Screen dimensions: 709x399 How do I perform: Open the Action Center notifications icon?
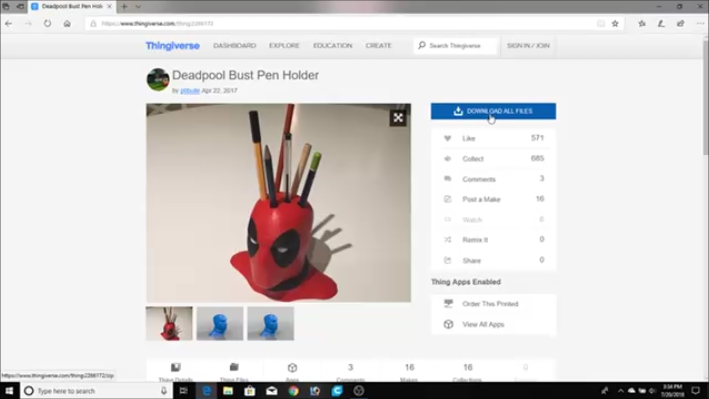click(x=696, y=391)
